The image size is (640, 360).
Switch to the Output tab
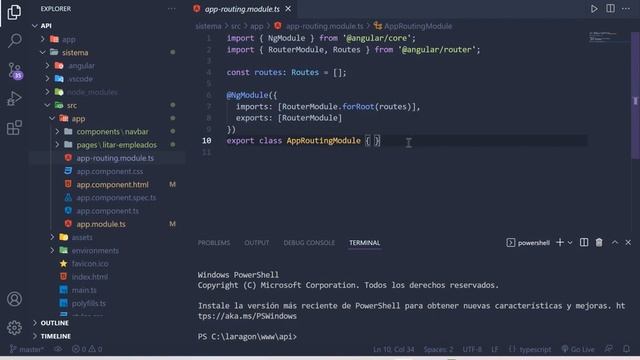point(257,243)
